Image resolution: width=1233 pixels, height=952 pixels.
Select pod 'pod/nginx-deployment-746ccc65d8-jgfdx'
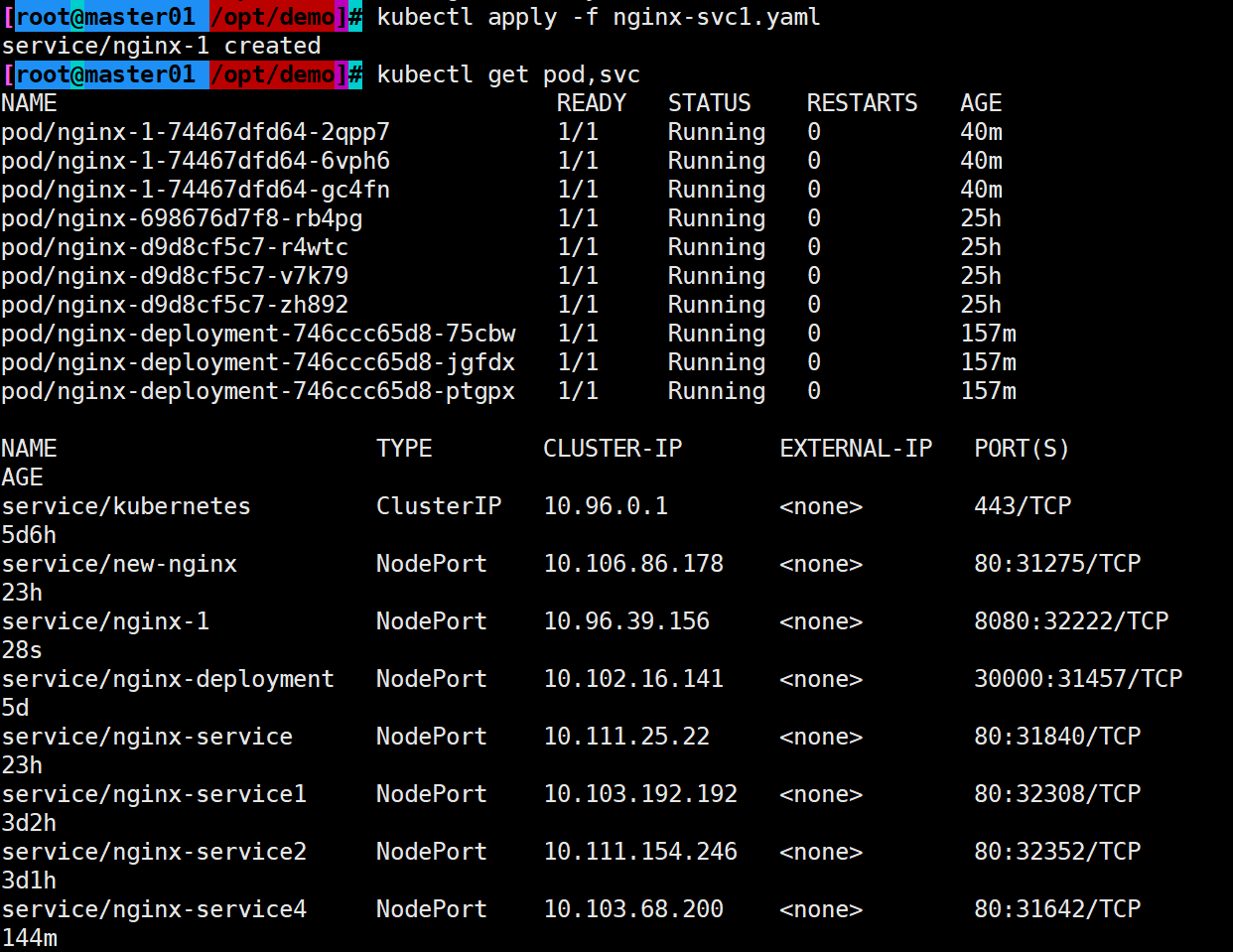258,362
